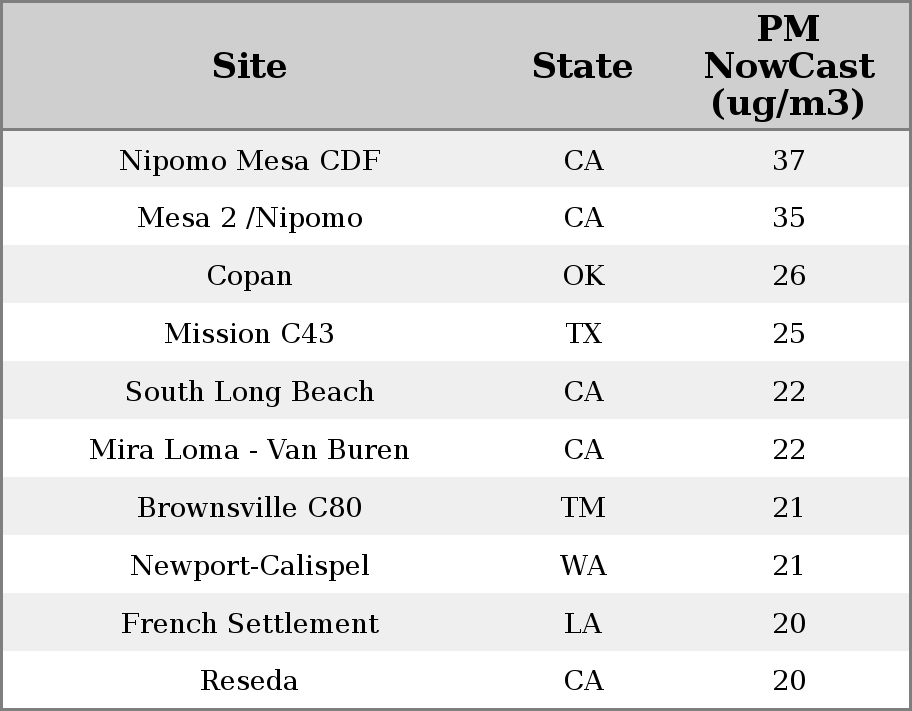The image size is (912, 711).
Task: Click the NowCast value 37
Action: (788, 161)
